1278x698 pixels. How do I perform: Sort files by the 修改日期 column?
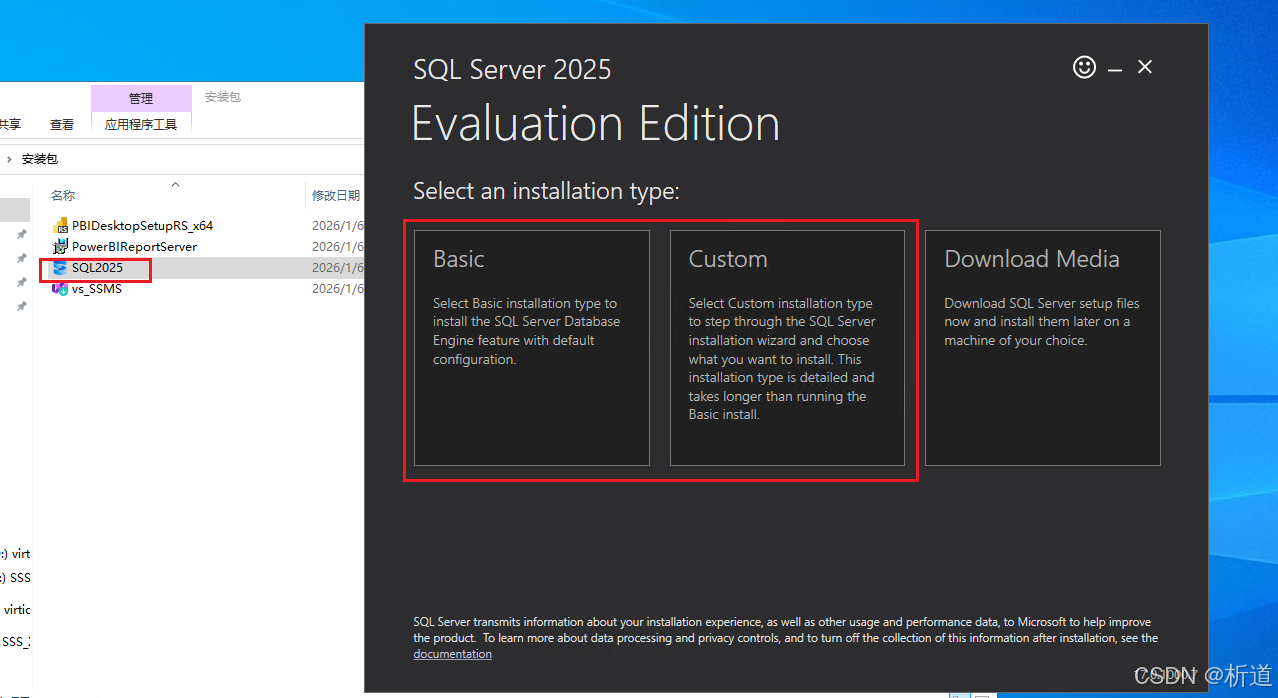[x=335, y=196]
